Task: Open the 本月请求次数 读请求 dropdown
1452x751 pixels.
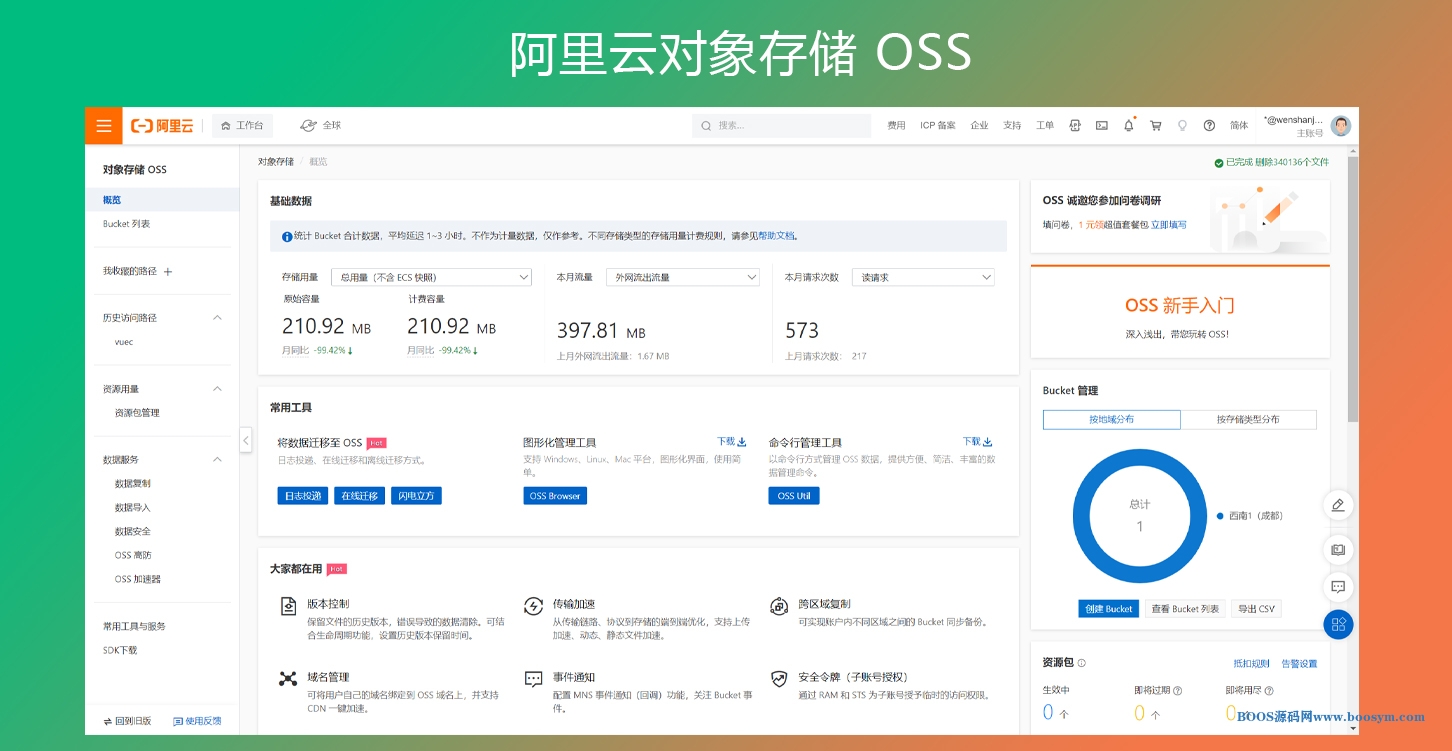Action: pyautogui.click(x=923, y=277)
